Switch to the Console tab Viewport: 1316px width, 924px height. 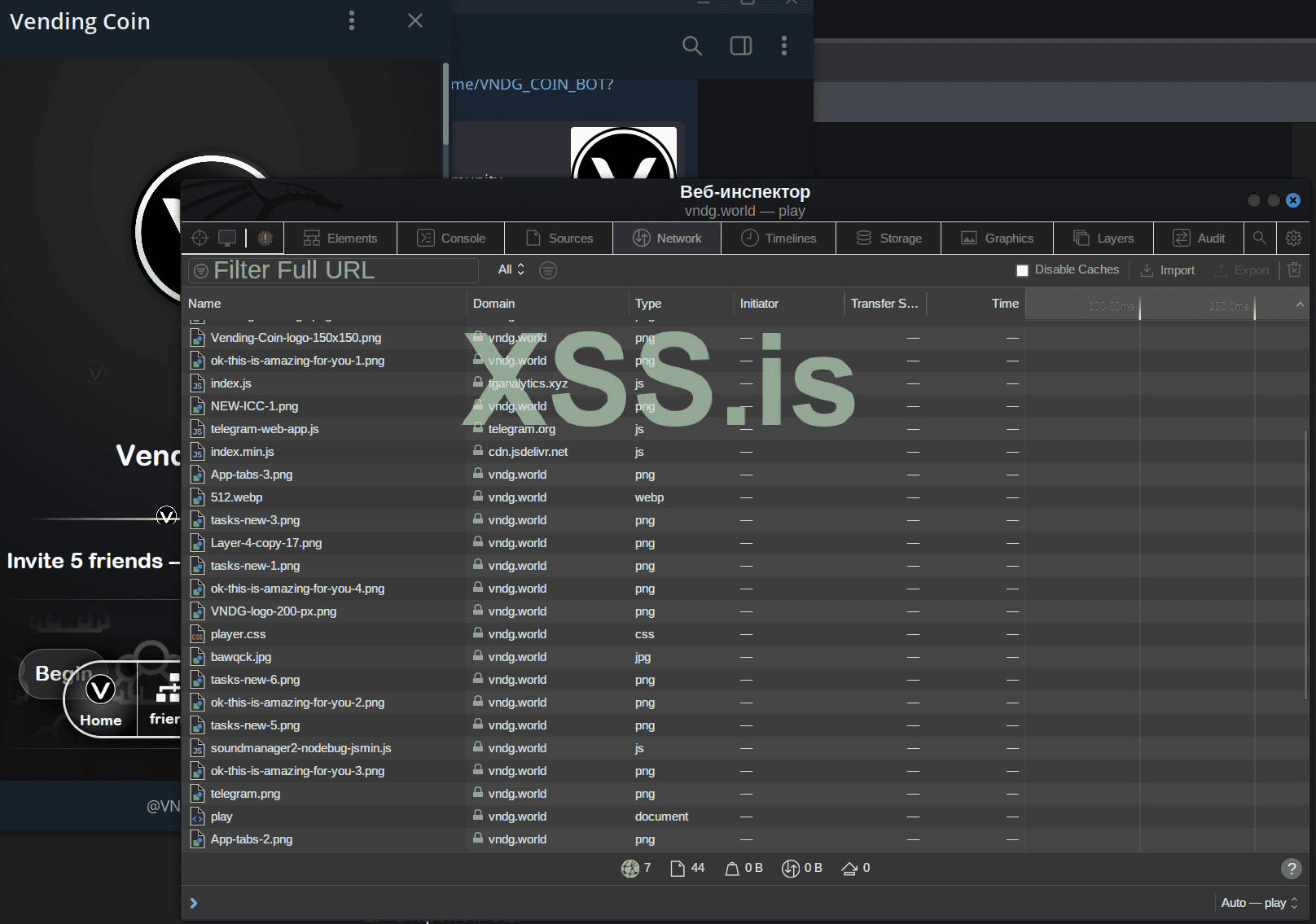[x=451, y=238]
